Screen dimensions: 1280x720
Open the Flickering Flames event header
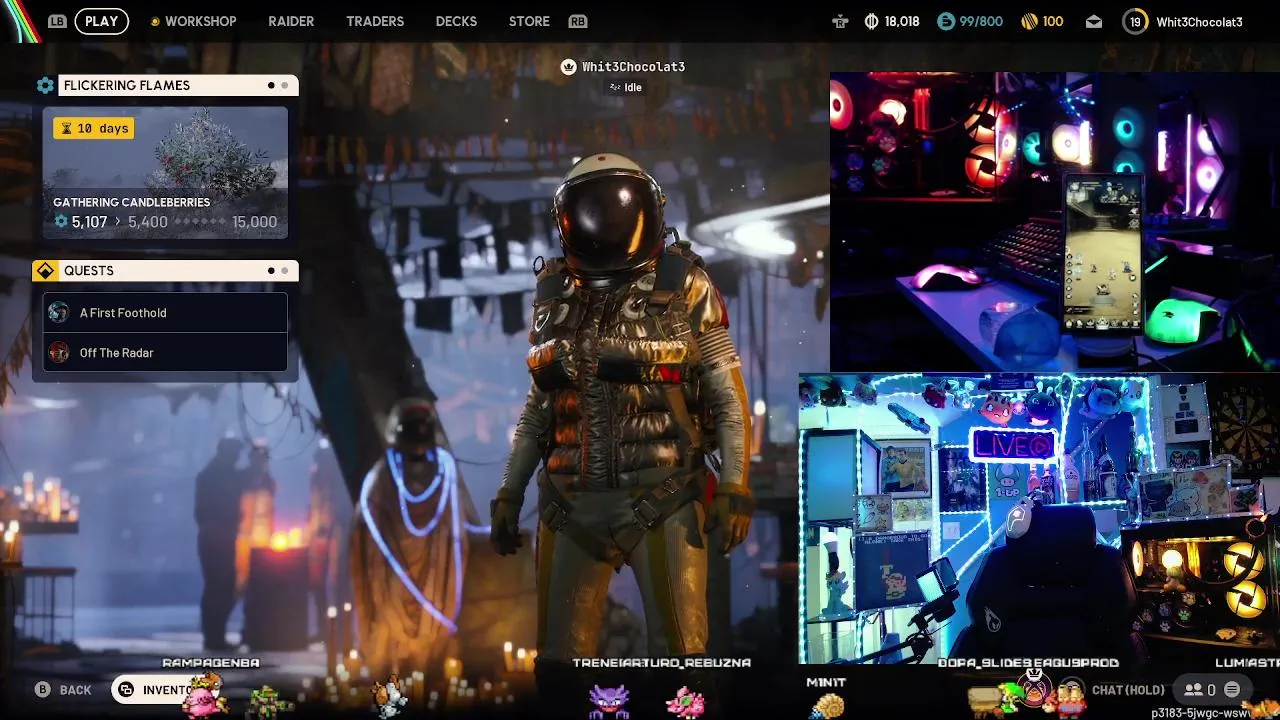[178, 85]
